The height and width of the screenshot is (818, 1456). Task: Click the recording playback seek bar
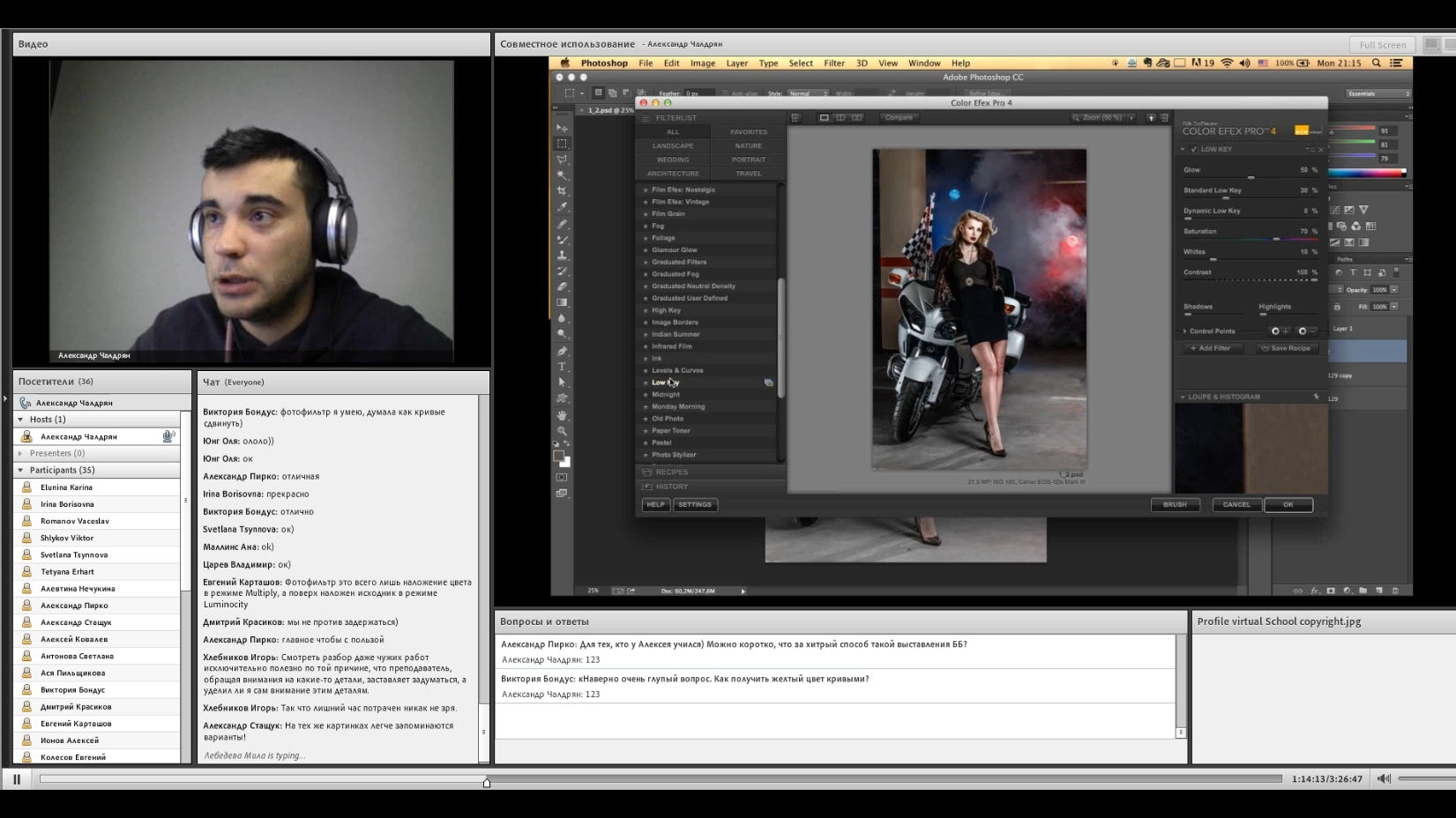point(661,779)
